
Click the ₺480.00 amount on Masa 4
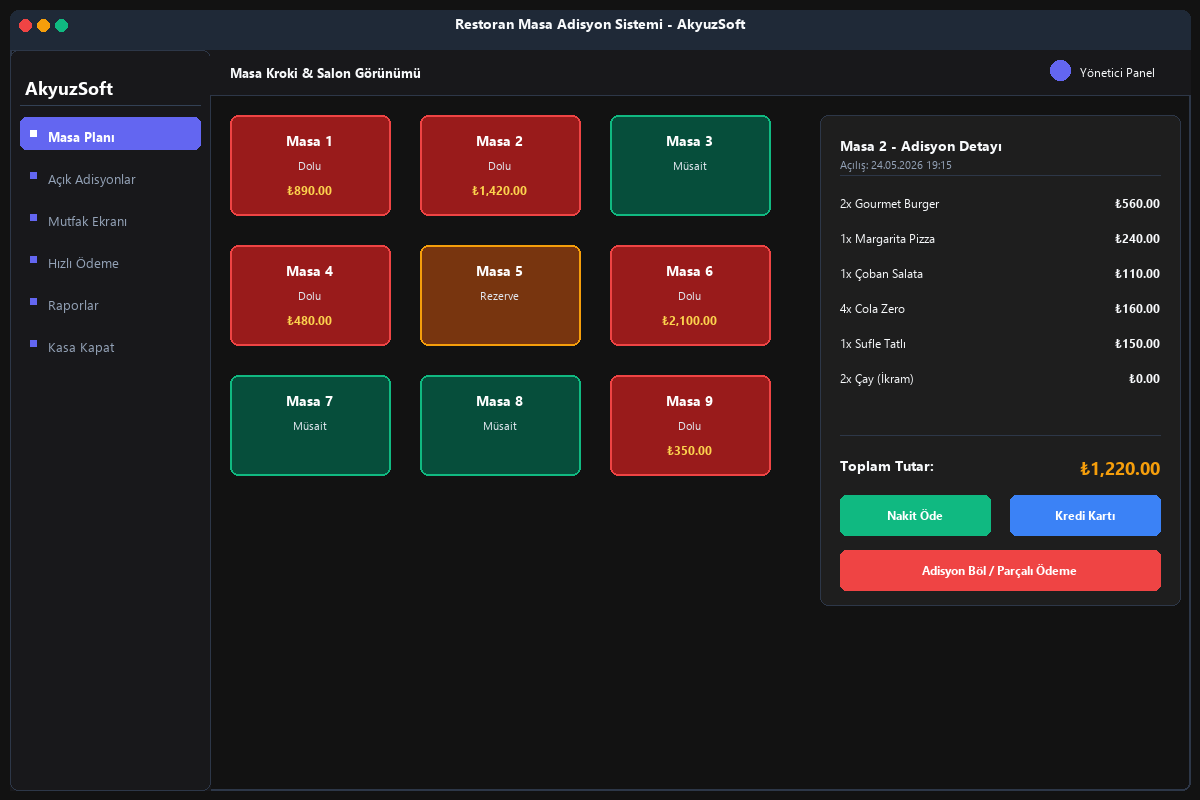coord(310,321)
